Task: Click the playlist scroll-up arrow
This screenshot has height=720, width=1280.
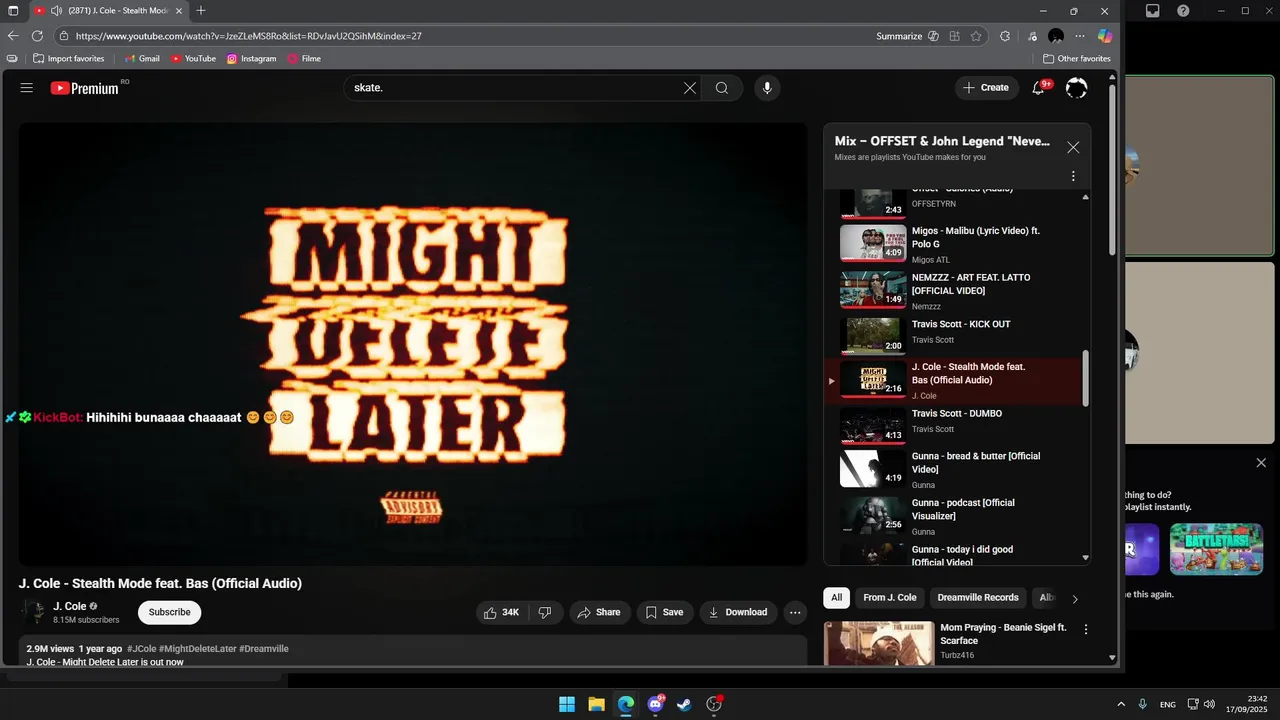Action: coord(1086,197)
